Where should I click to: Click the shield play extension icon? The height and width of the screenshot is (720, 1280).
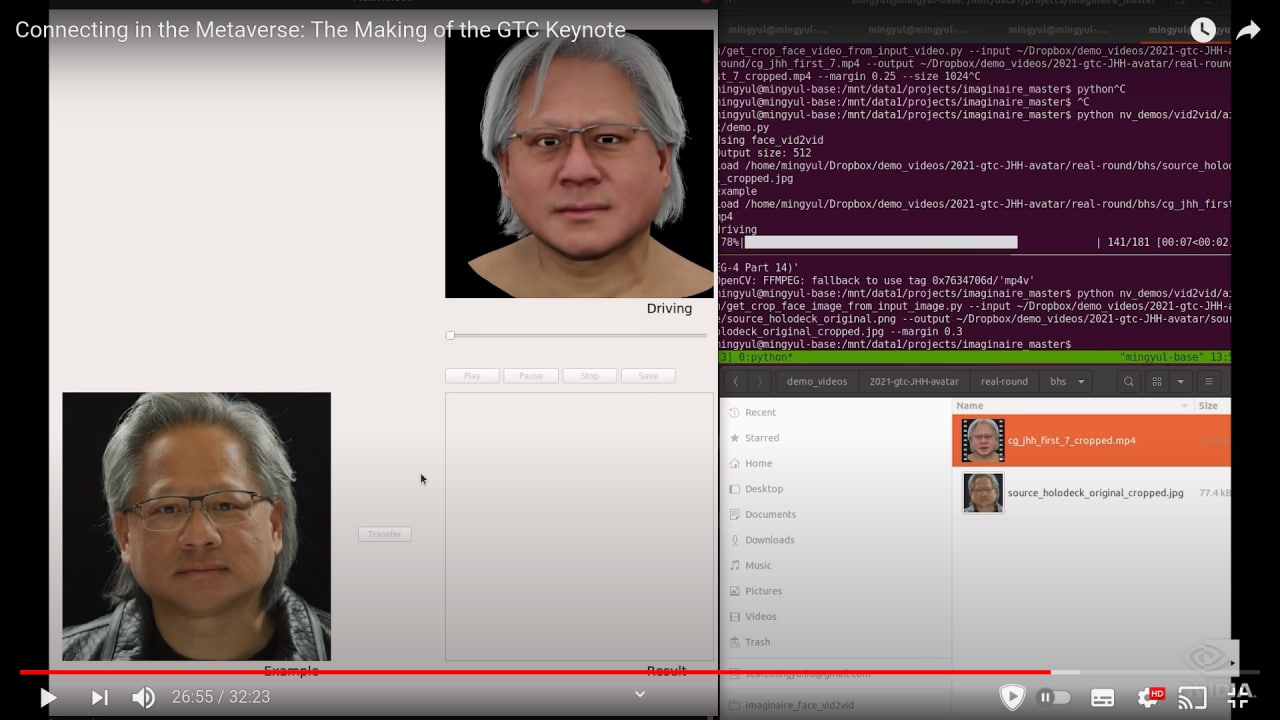pos(1012,697)
